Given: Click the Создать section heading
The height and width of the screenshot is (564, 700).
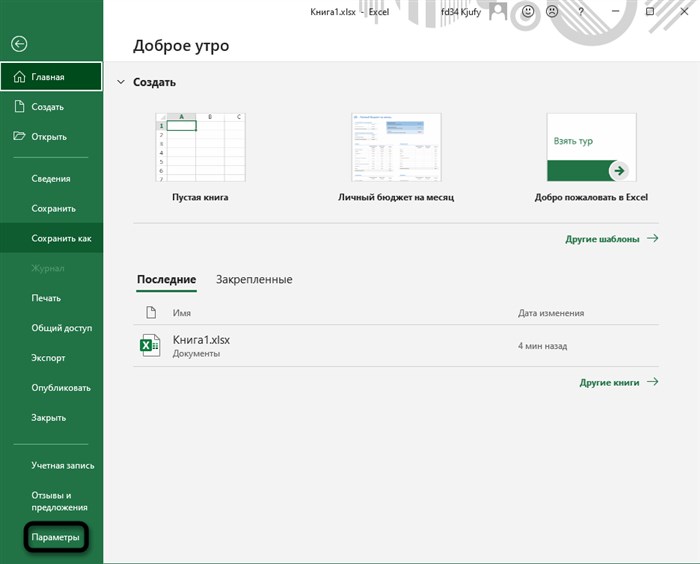Looking at the screenshot, I should point(154,82).
